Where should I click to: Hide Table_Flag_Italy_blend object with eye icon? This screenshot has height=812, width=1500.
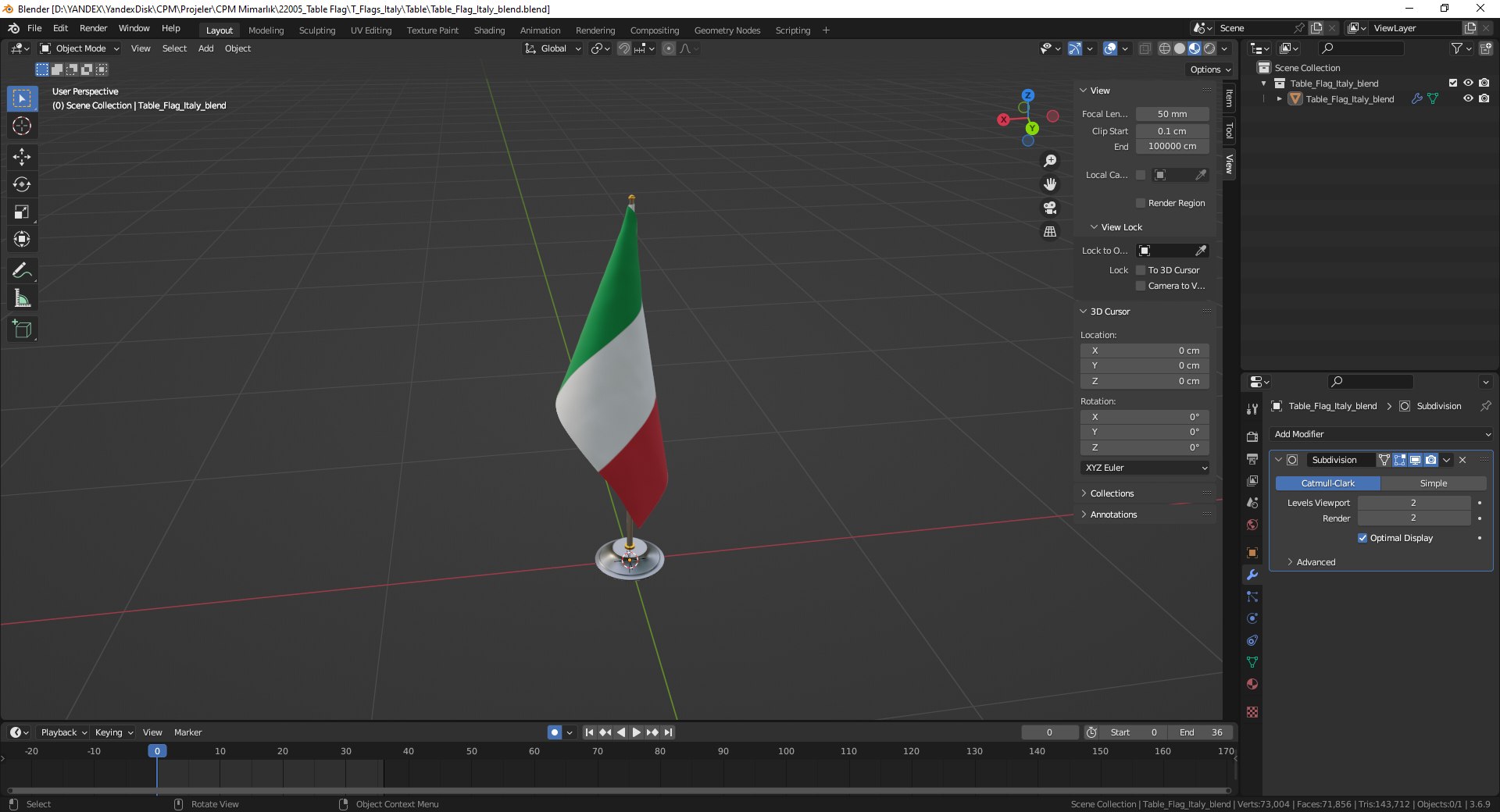pyautogui.click(x=1468, y=99)
